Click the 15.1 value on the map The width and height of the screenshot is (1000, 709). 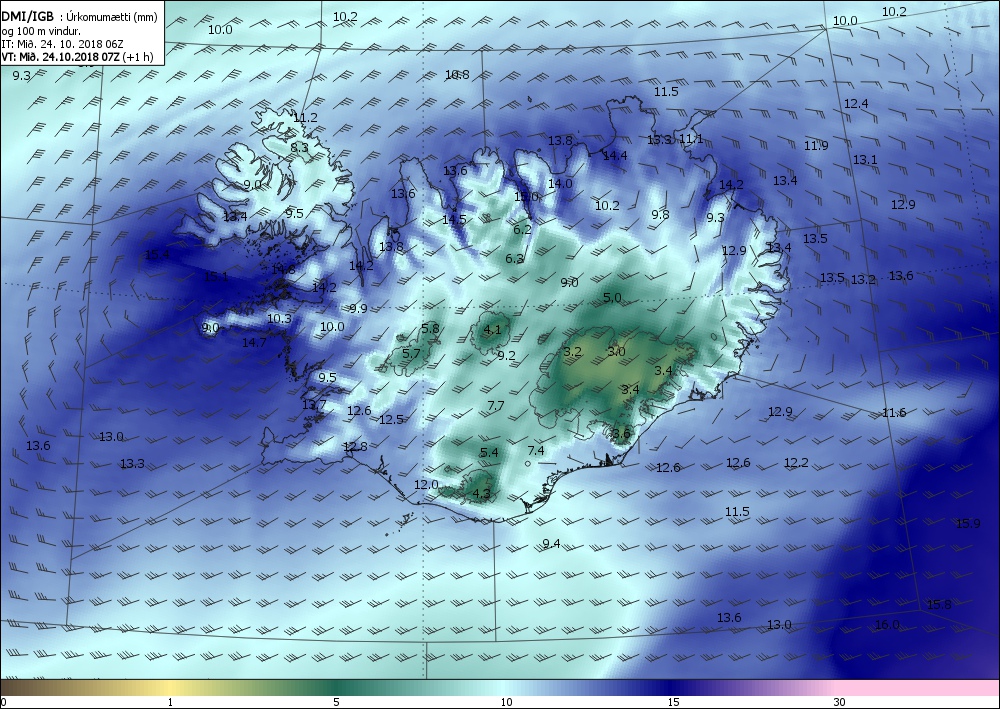tap(216, 277)
